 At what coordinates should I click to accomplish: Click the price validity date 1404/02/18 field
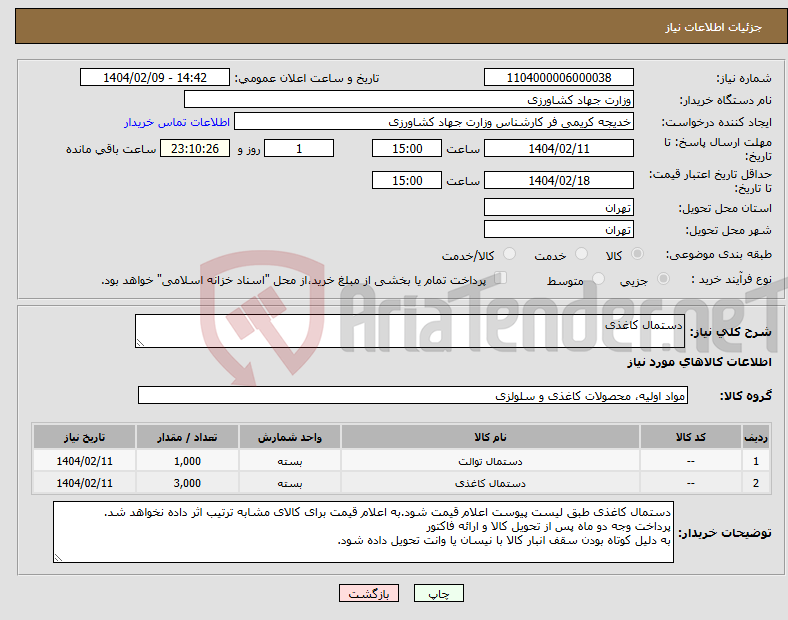point(559,180)
